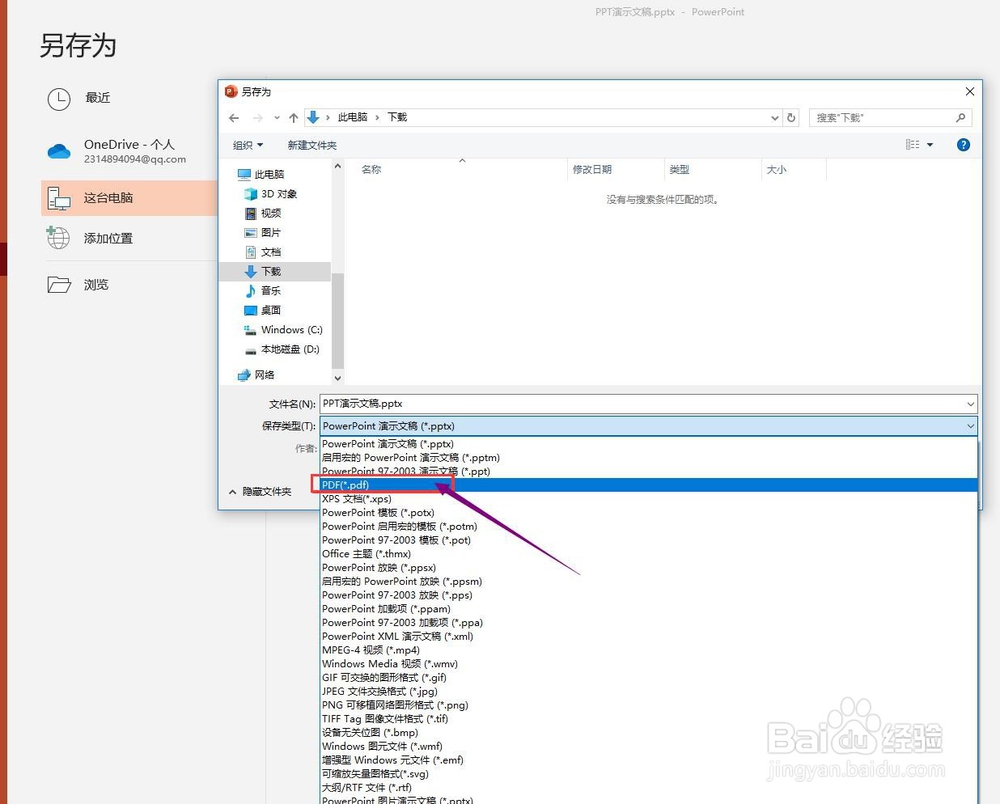Click the refresh icon by the address bar

[x=791, y=117]
